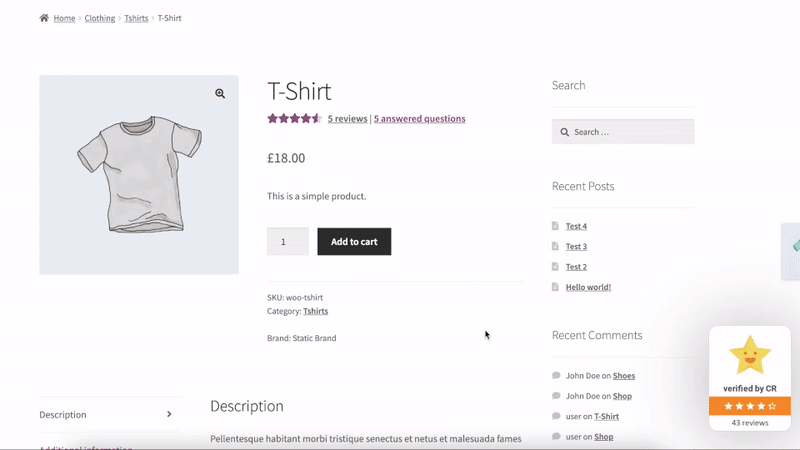Image resolution: width=800 pixels, height=450 pixels.
Task: Click the home icon in breadcrumb
Action: tap(44, 18)
